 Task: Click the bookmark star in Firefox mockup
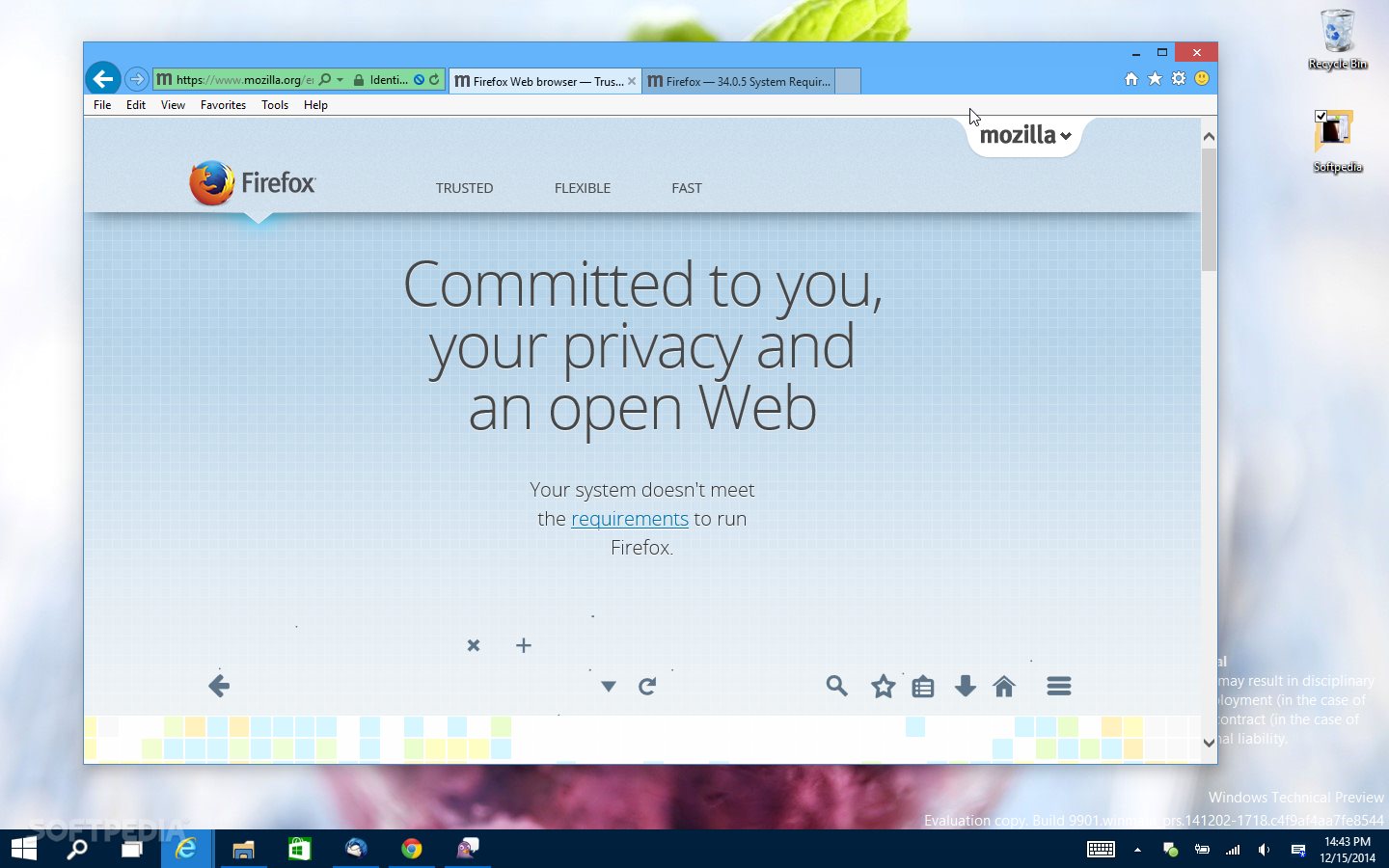click(x=884, y=687)
